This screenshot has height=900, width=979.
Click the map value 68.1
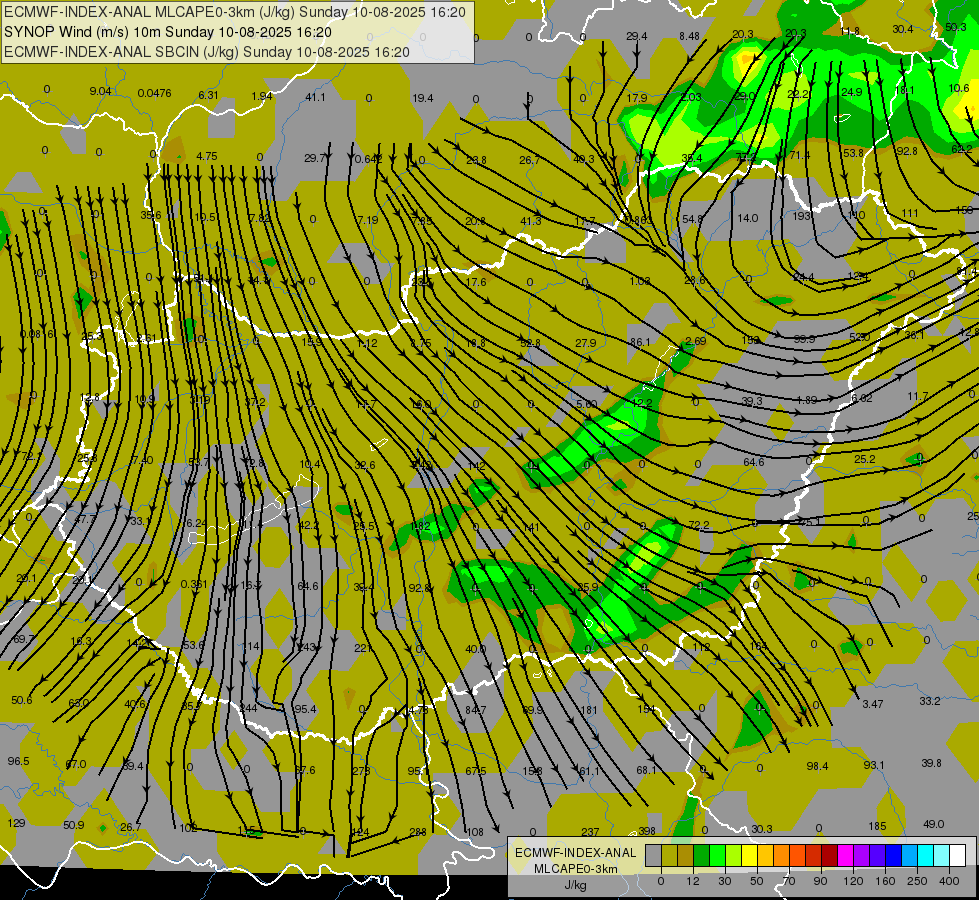point(646,771)
